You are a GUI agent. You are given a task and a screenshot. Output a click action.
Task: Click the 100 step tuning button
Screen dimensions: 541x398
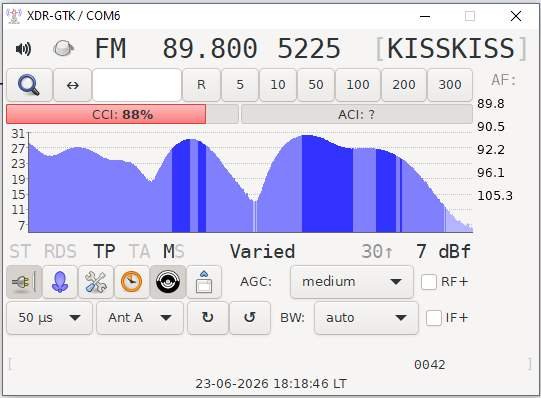[358, 85]
